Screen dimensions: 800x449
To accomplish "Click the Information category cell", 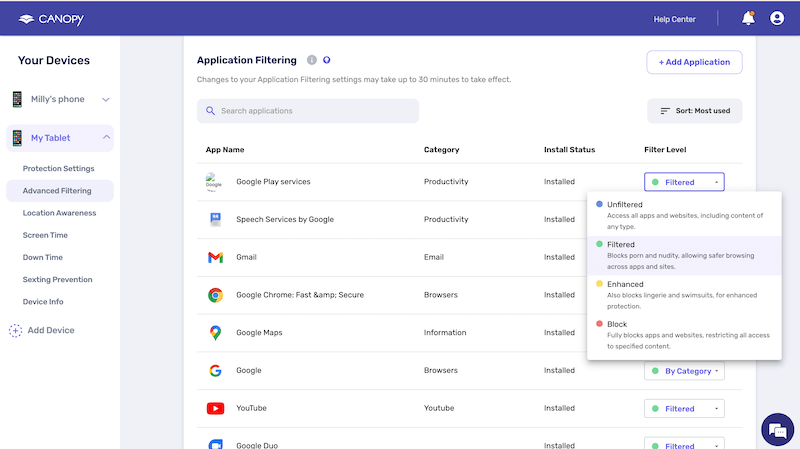I will (445, 333).
